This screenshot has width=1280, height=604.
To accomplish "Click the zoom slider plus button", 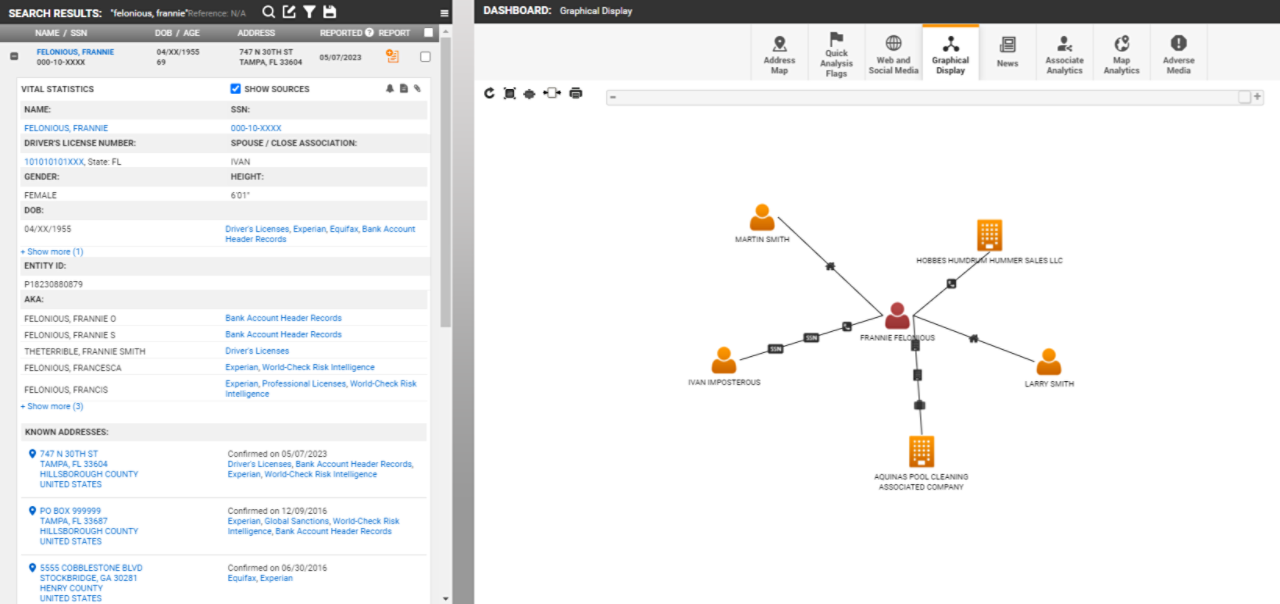I will point(1257,97).
